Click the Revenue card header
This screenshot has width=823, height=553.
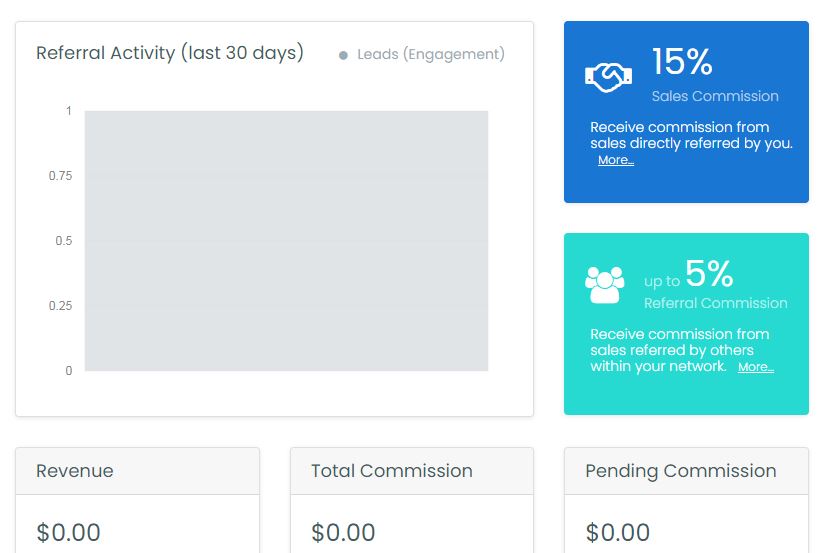(x=75, y=471)
